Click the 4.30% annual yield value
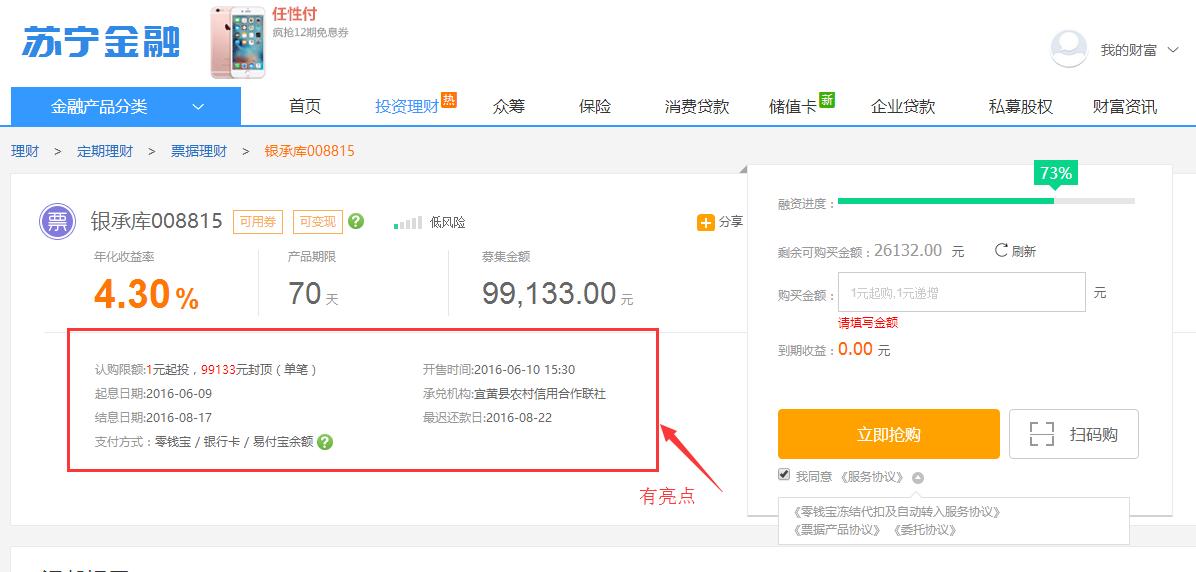The width and height of the screenshot is (1196, 572). point(146,294)
